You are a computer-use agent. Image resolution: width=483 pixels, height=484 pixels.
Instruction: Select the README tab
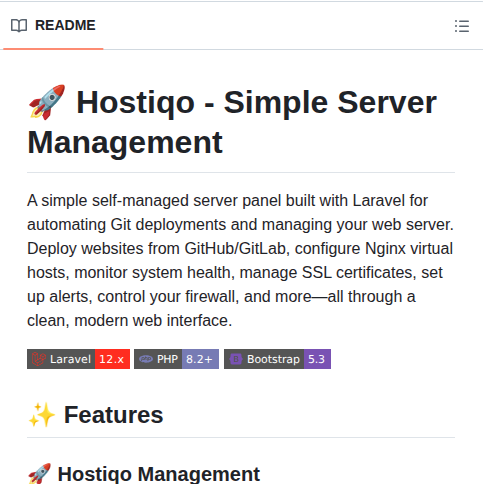[53, 26]
